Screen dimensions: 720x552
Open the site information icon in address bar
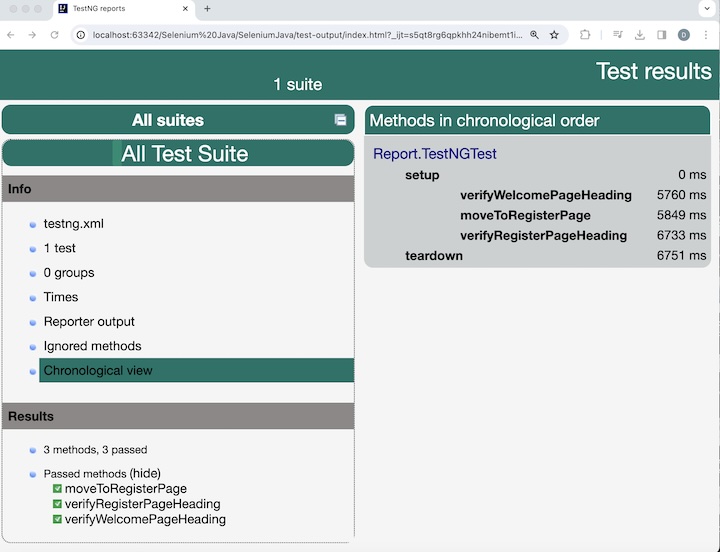coord(81,35)
